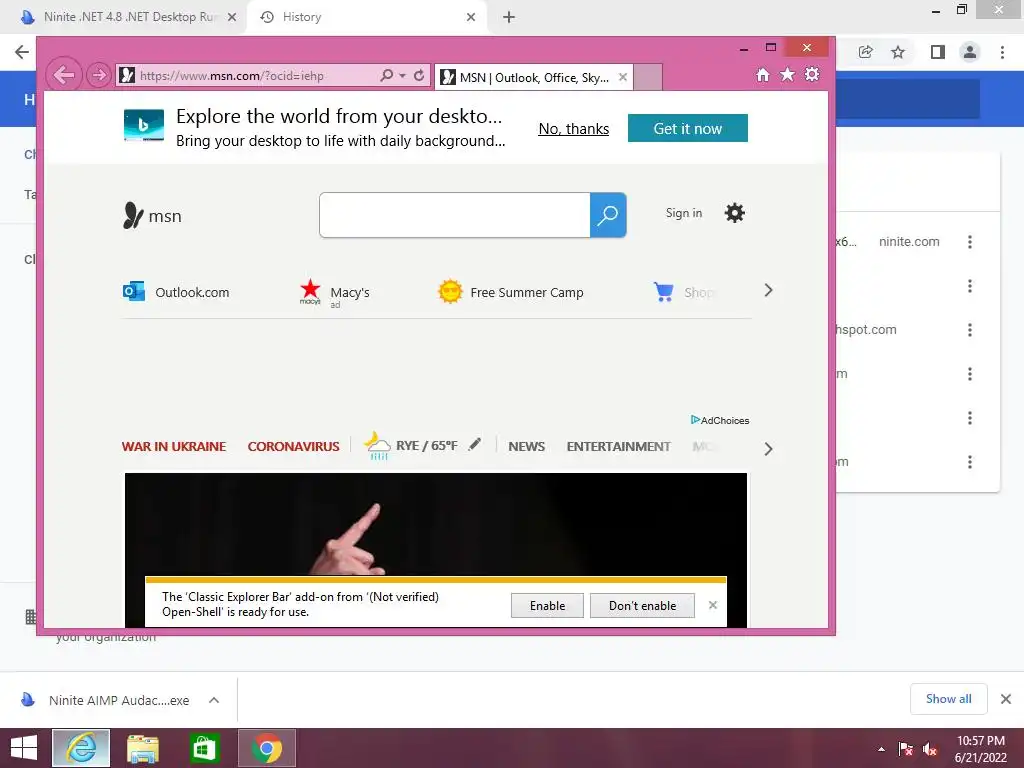Click Chrome share page icon
The width and height of the screenshot is (1024, 768).
[x=866, y=52]
